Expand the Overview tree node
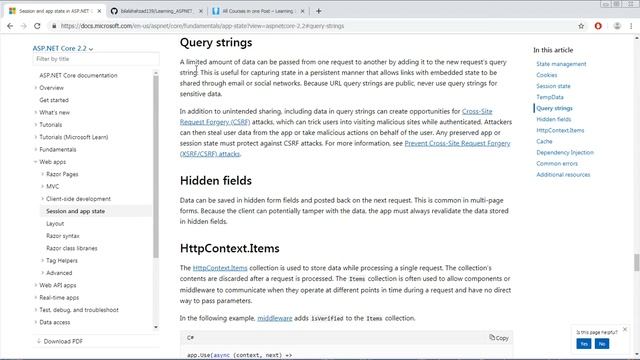Image resolution: width=640 pixels, height=360 pixels. click(x=36, y=88)
